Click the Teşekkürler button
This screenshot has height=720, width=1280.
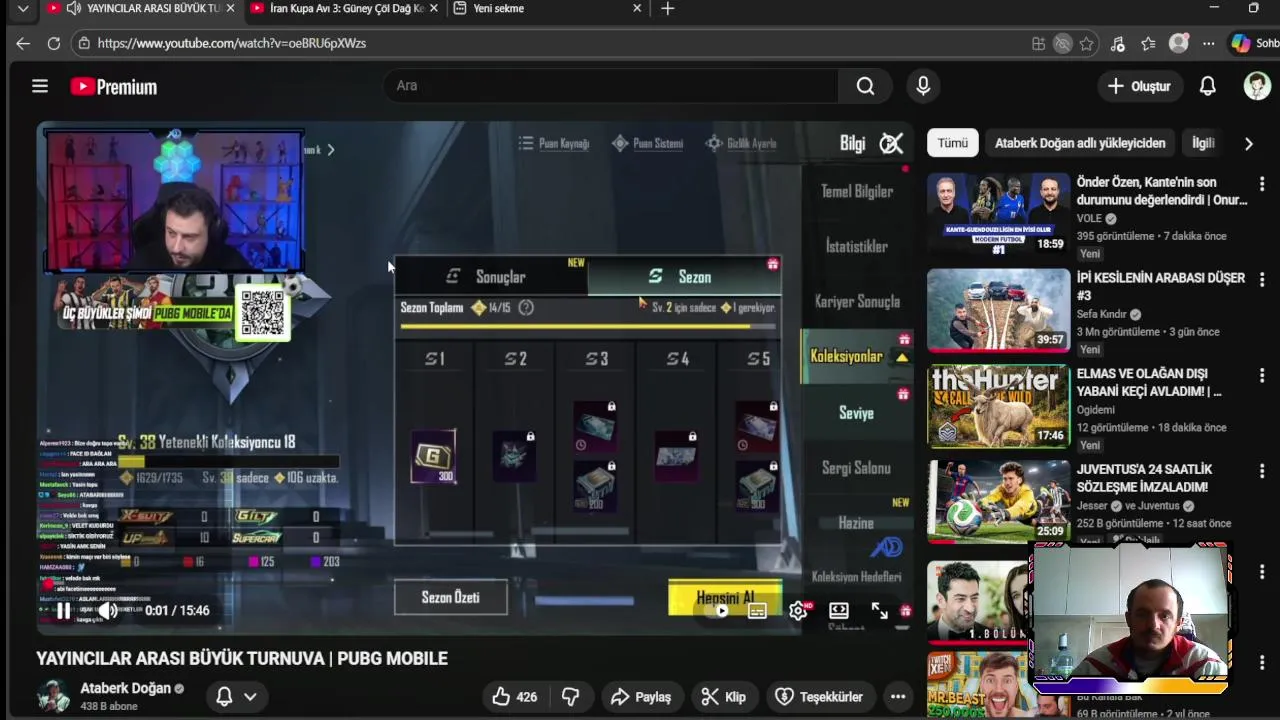(819, 697)
